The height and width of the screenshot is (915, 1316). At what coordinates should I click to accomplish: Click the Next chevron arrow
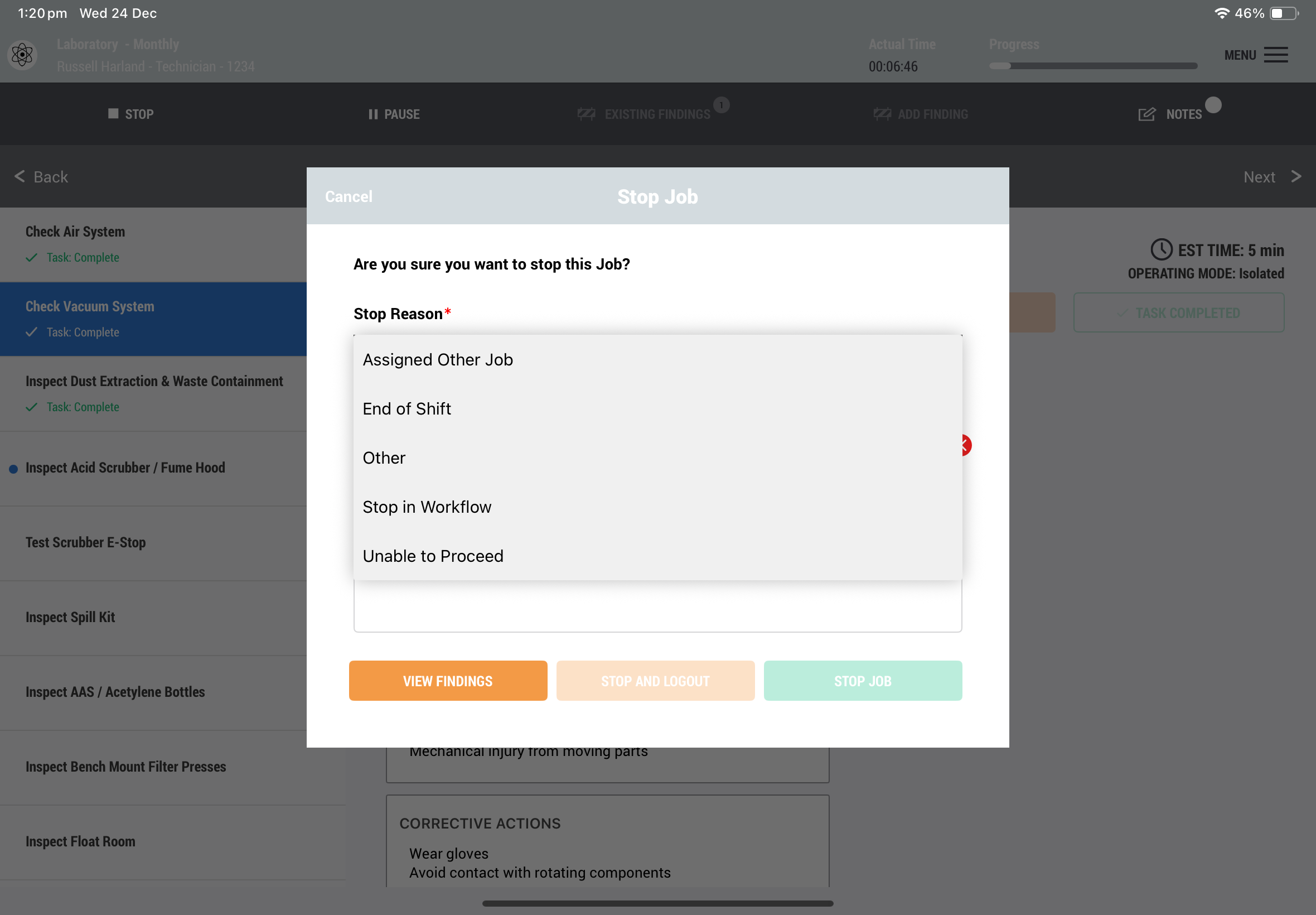[x=1296, y=176]
